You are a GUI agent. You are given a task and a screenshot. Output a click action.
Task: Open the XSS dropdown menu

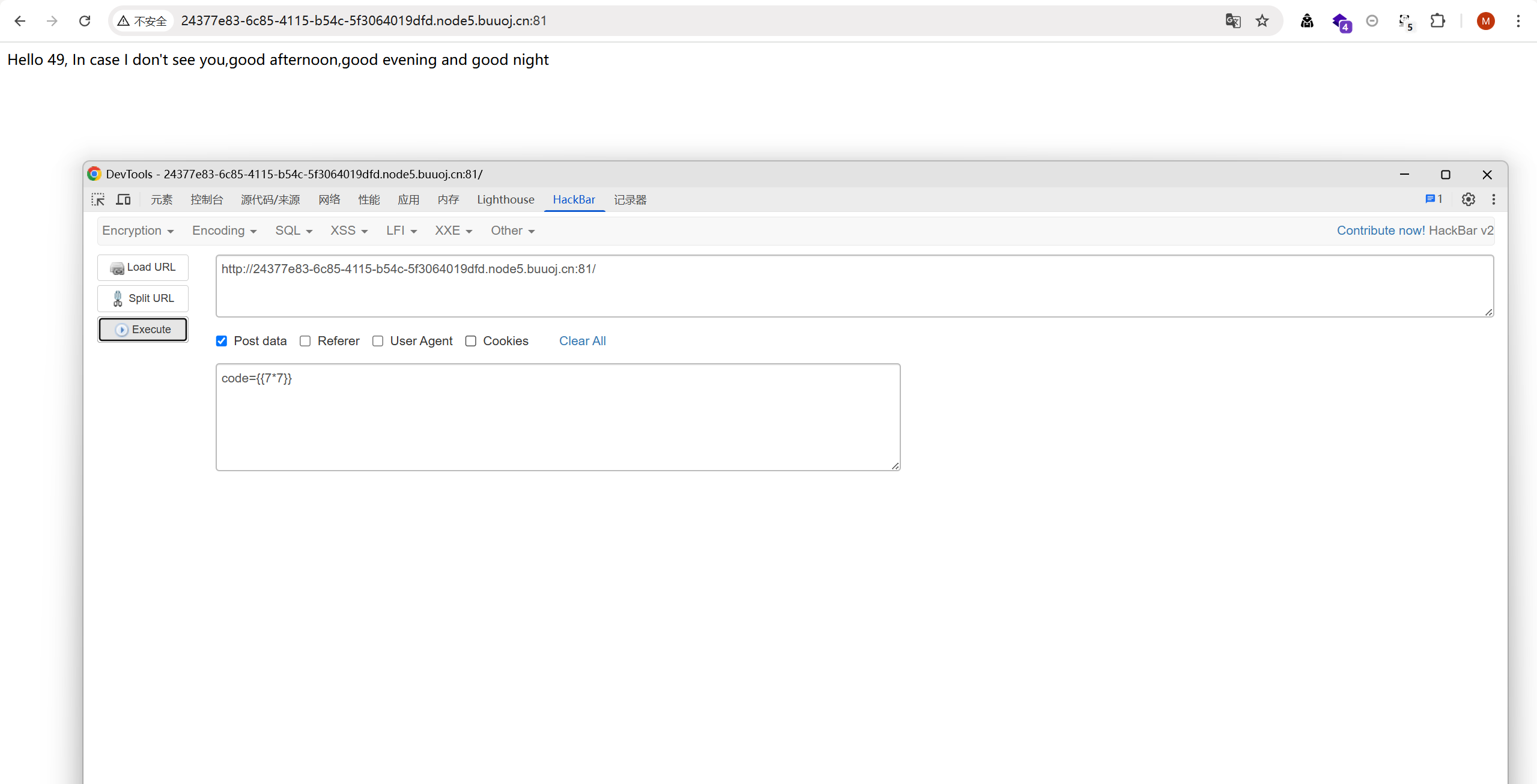pos(348,231)
